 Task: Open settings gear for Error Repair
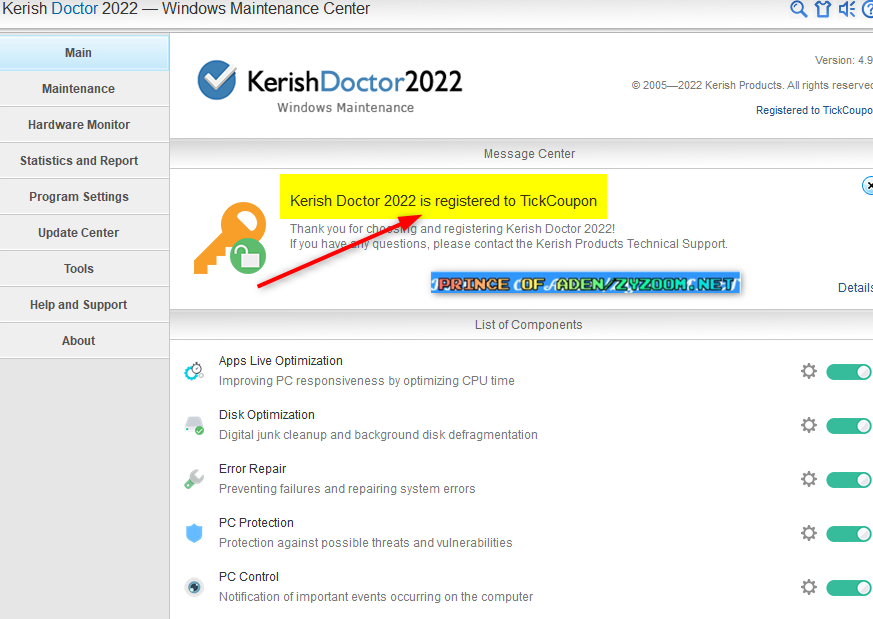[808, 479]
